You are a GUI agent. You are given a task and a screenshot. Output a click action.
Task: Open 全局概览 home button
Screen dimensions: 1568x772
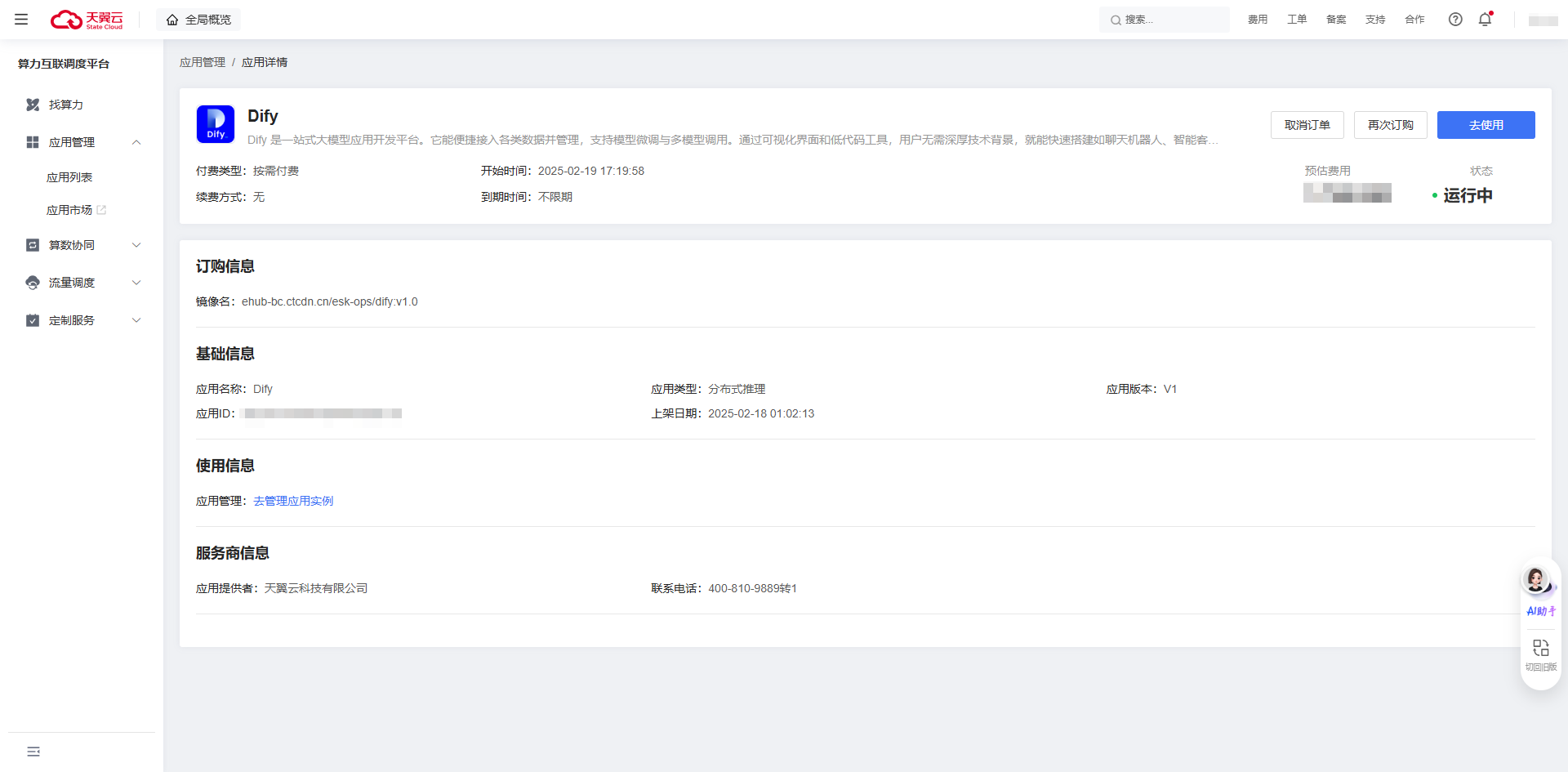coord(198,20)
